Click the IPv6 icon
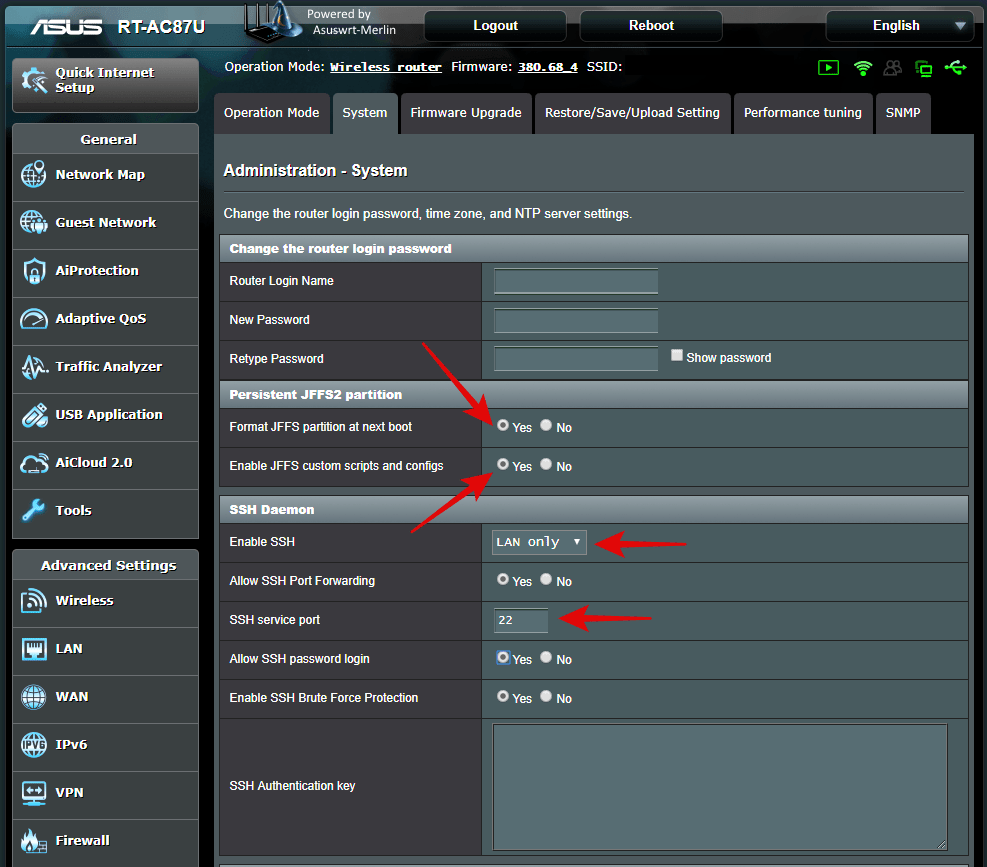Screen dimensions: 987x867 (x=33, y=745)
